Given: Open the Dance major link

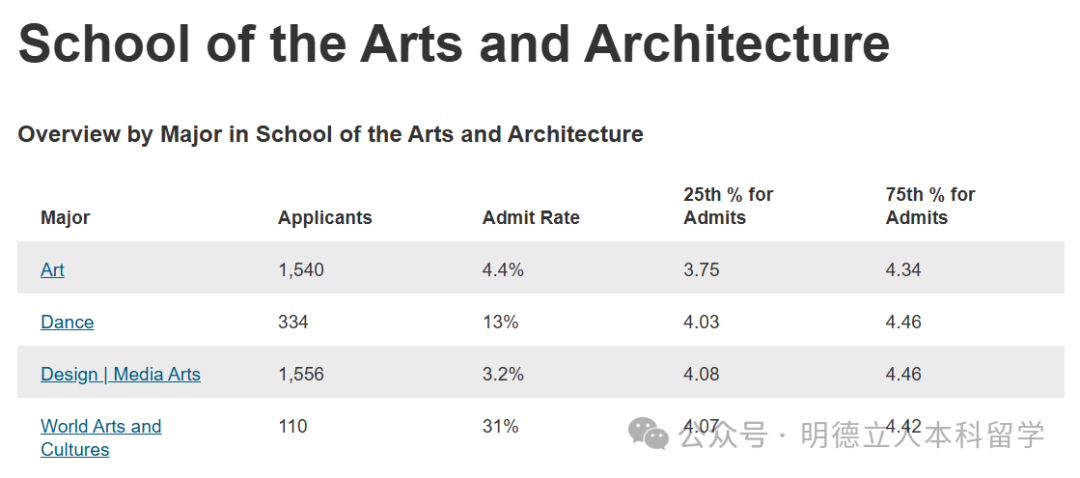Looking at the screenshot, I should pyautogui.click(x=67, y=322).
